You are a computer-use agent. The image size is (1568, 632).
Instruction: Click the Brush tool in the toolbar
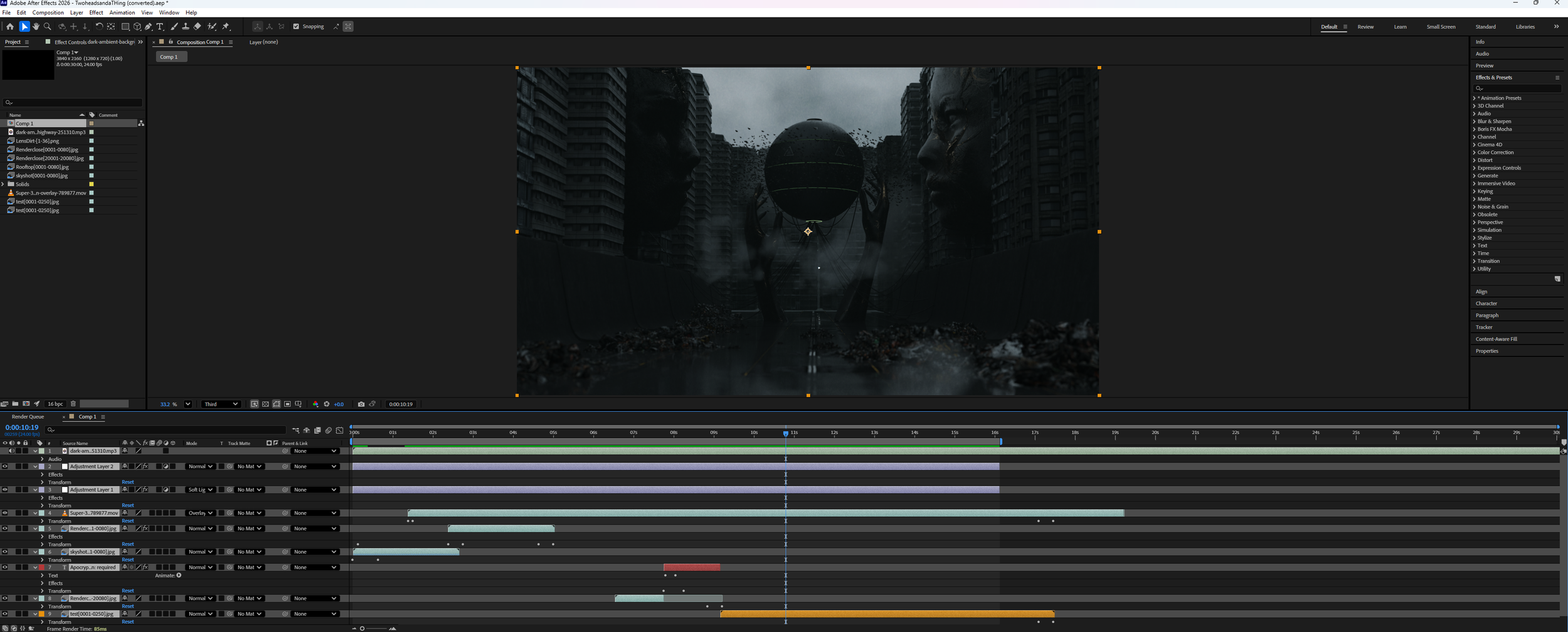(x=174, y=26)
